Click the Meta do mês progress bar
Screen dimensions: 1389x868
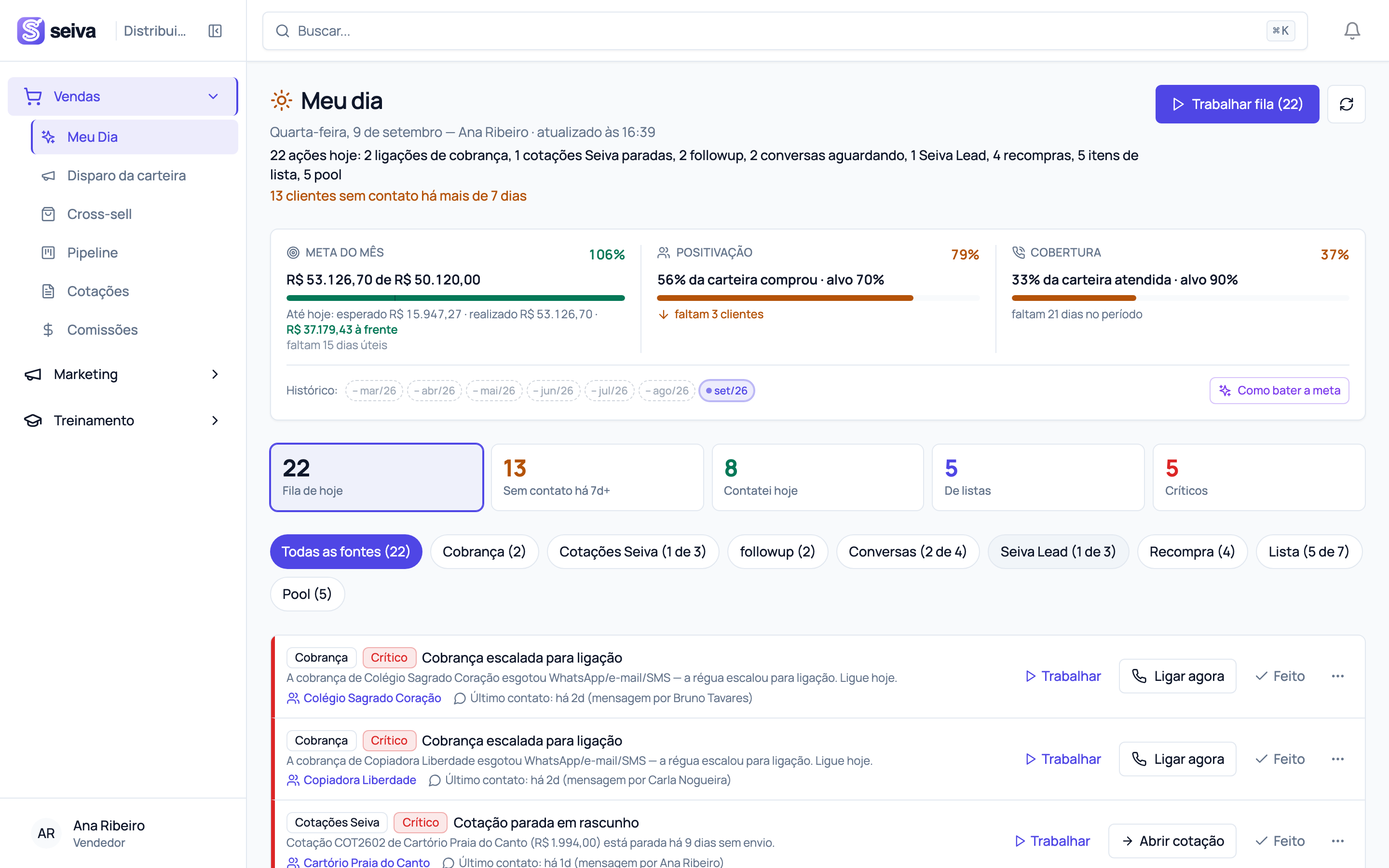tap(455, 298)
